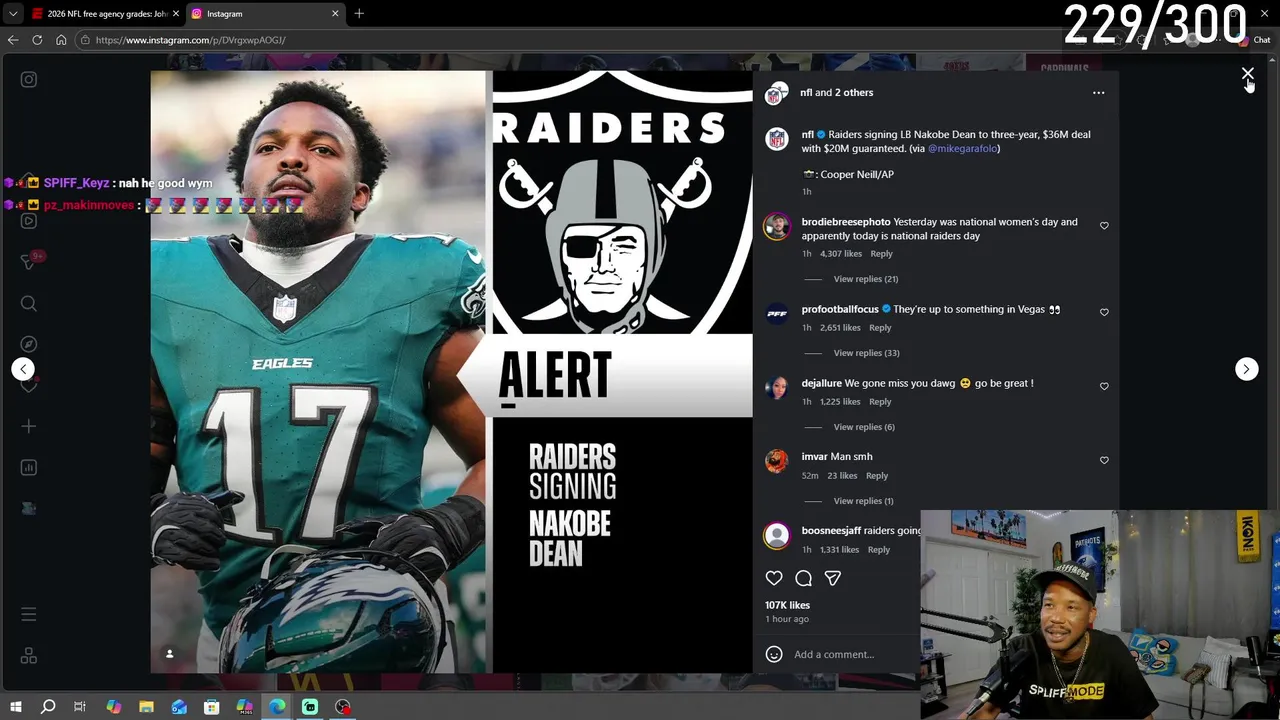Click the browser address bar URL
The height and width of the screenshot is (720, 1280).
pyautogui.click(x=190, y=40)
